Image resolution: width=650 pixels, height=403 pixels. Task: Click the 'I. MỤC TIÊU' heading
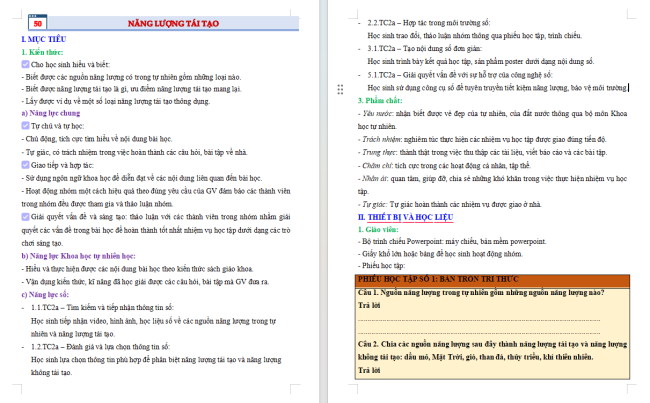44,39
